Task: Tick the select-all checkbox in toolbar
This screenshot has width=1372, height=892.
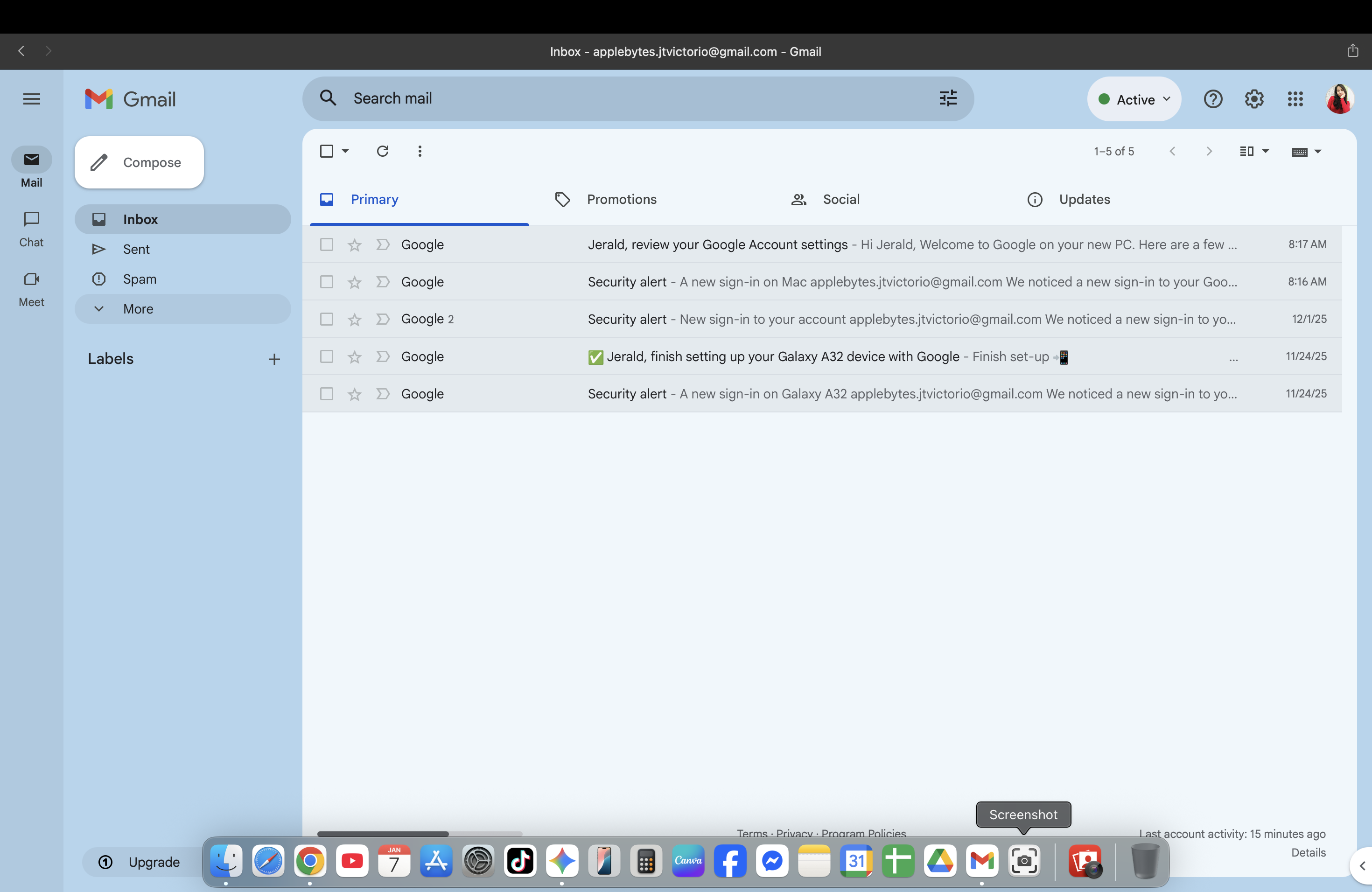Action: click(x=326, y=151)
